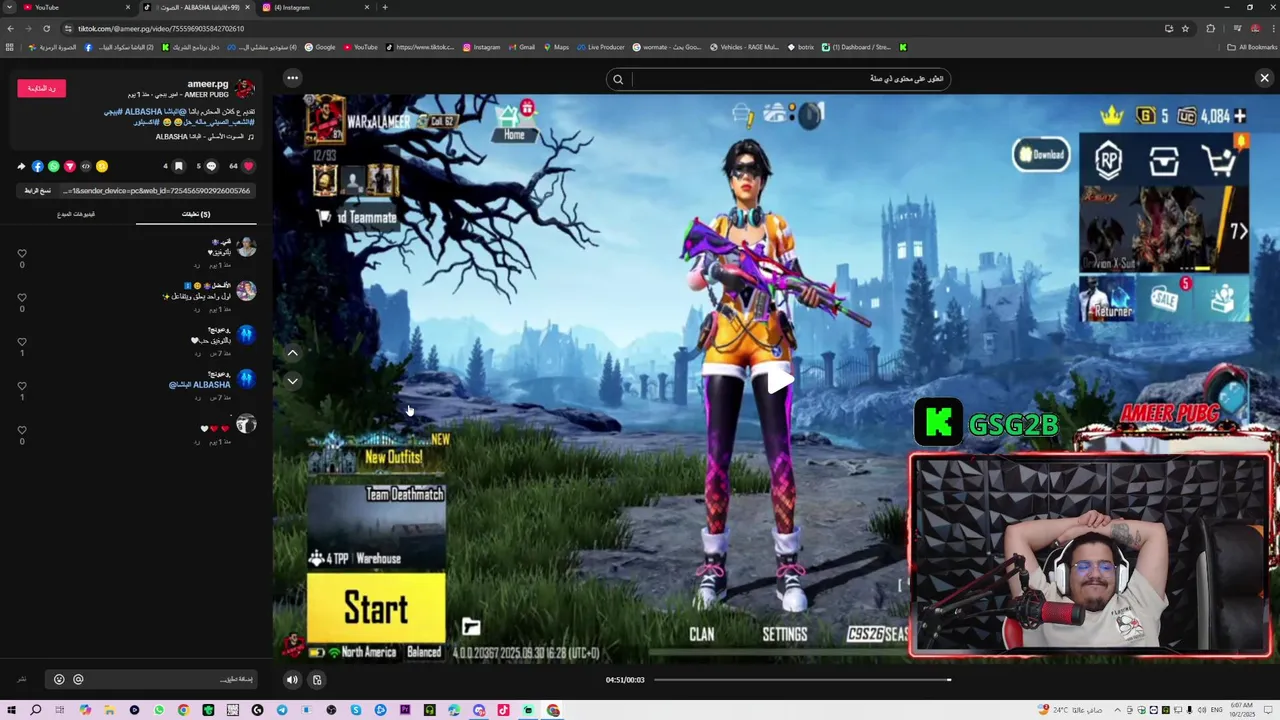Open the browser extensions puzzle icon
Screen dimensions: 1280x720
pyautogui.click(x=1210, y=28)
